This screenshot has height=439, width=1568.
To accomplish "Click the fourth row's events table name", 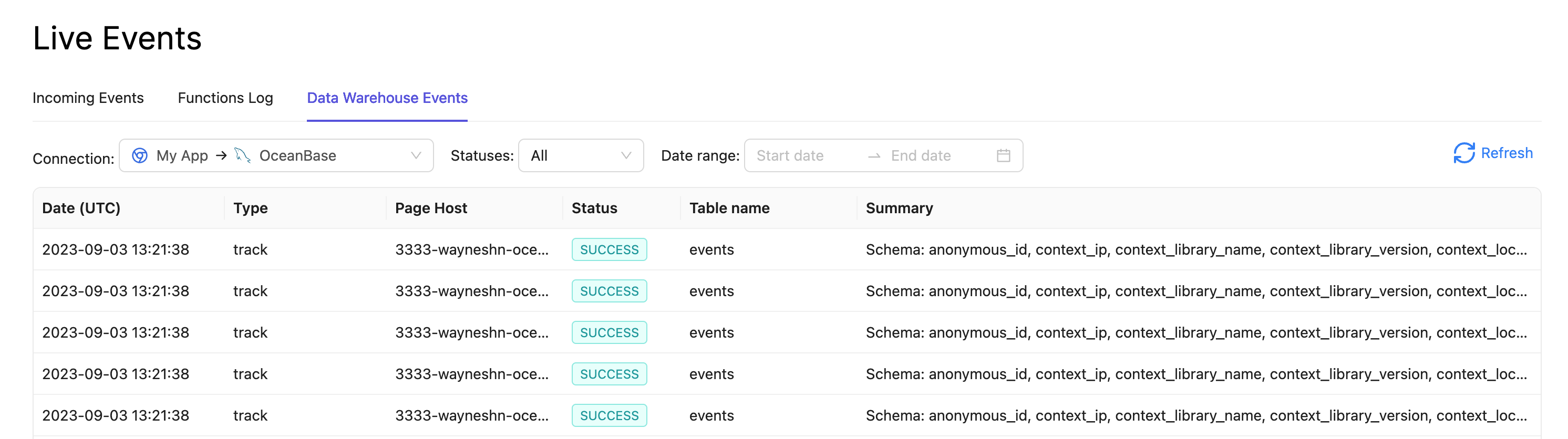I will 711,374.
